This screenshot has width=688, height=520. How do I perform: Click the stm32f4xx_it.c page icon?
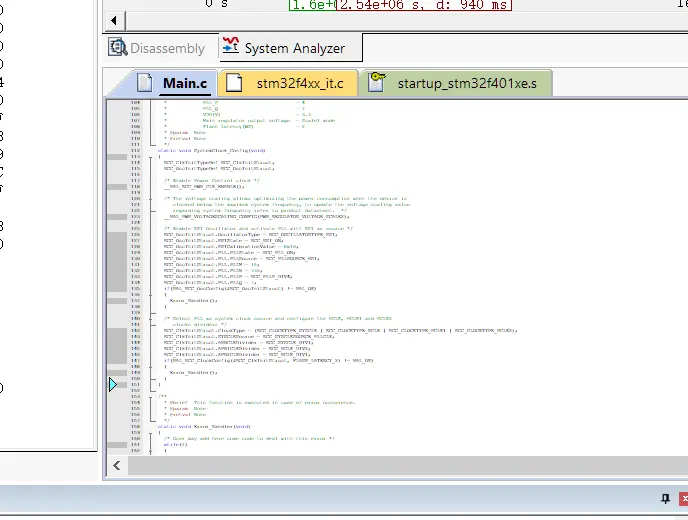[235, 83]
